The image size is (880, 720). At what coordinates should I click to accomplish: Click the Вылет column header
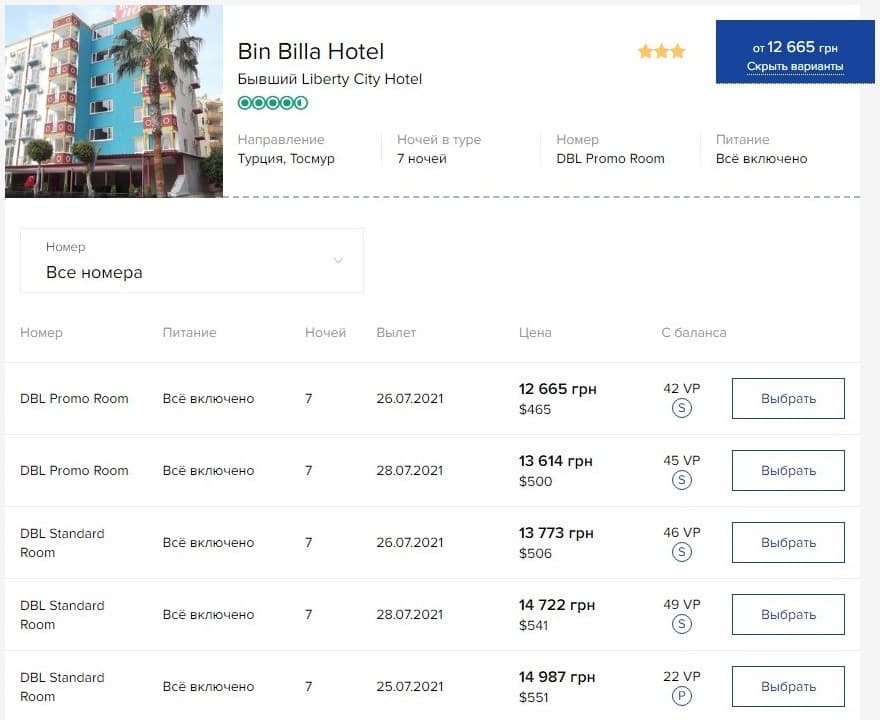point(396,332)
